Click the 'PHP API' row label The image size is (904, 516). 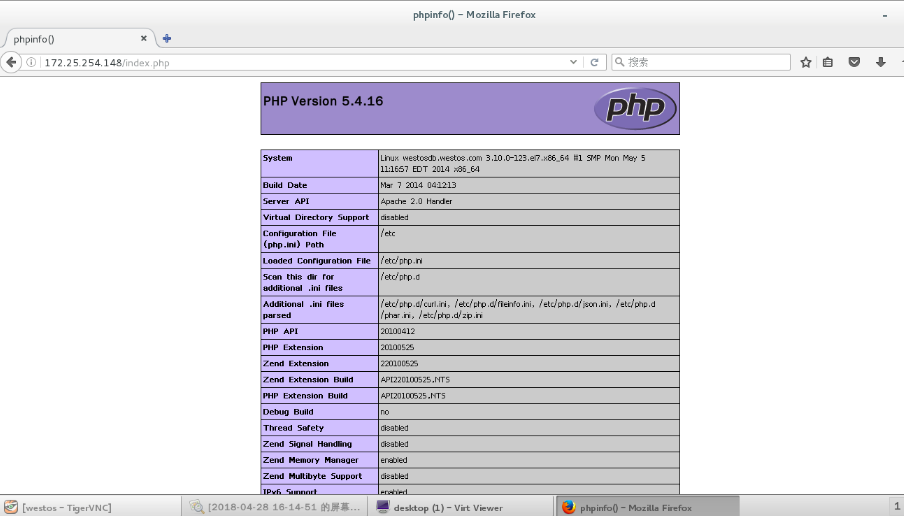pos(280,332)
